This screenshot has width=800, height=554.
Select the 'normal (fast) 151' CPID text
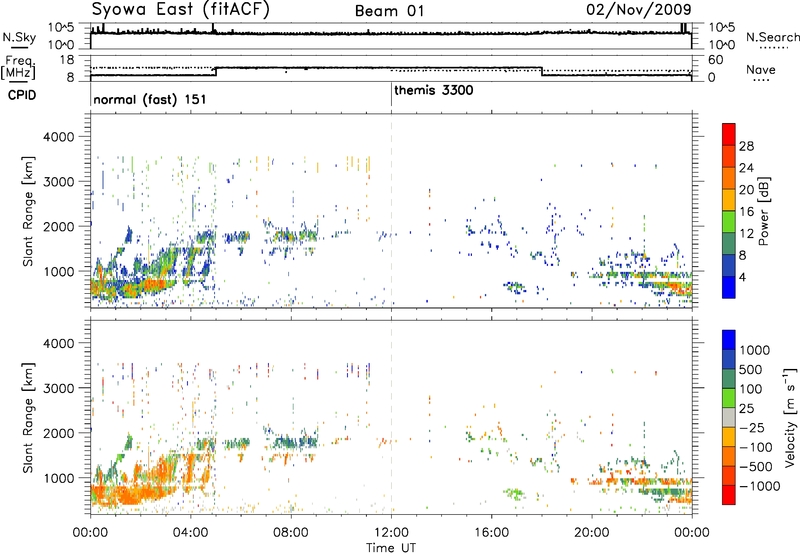(150, 99)
